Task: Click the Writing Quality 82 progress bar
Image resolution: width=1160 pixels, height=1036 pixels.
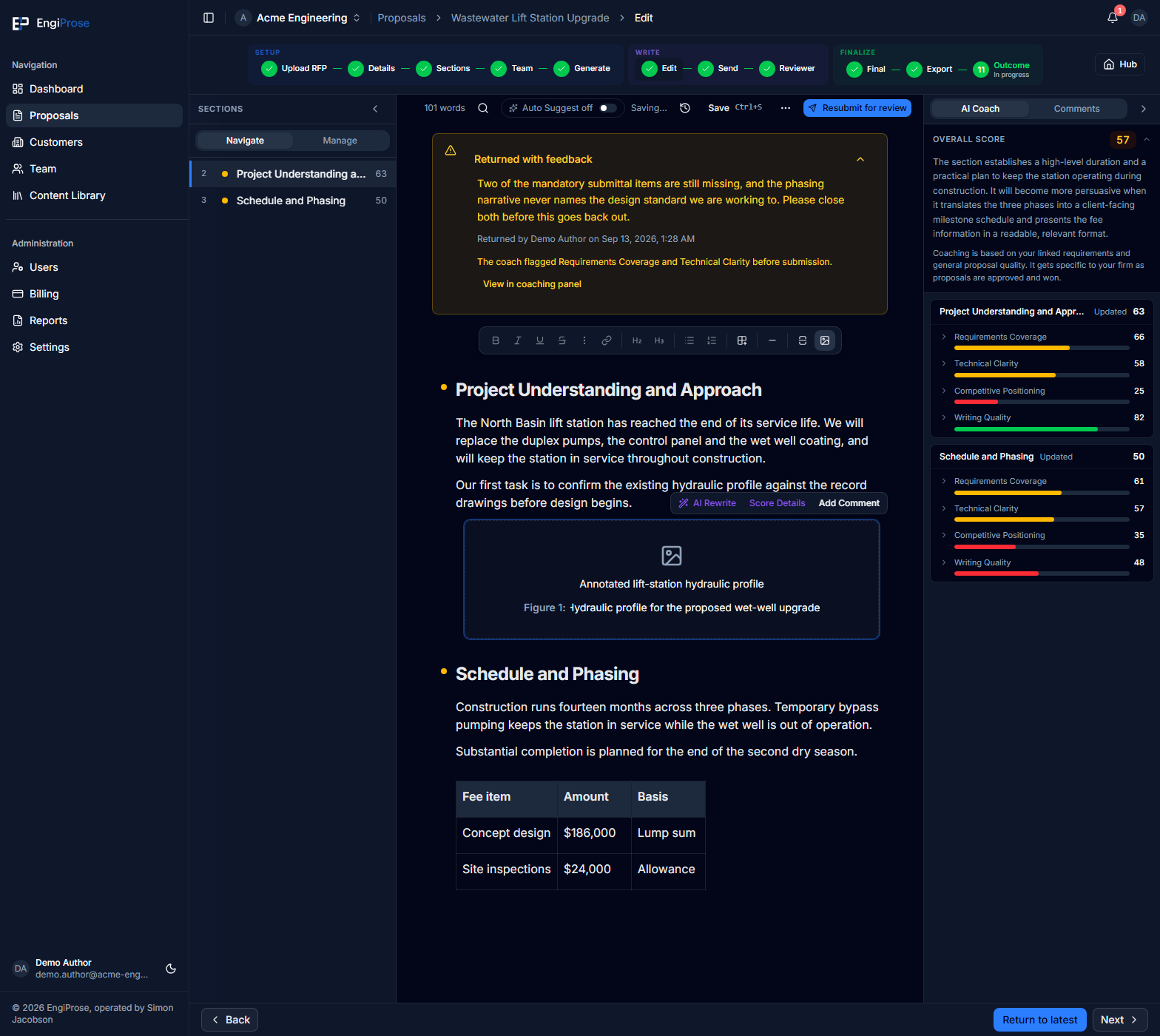Action: (1042, 429)
